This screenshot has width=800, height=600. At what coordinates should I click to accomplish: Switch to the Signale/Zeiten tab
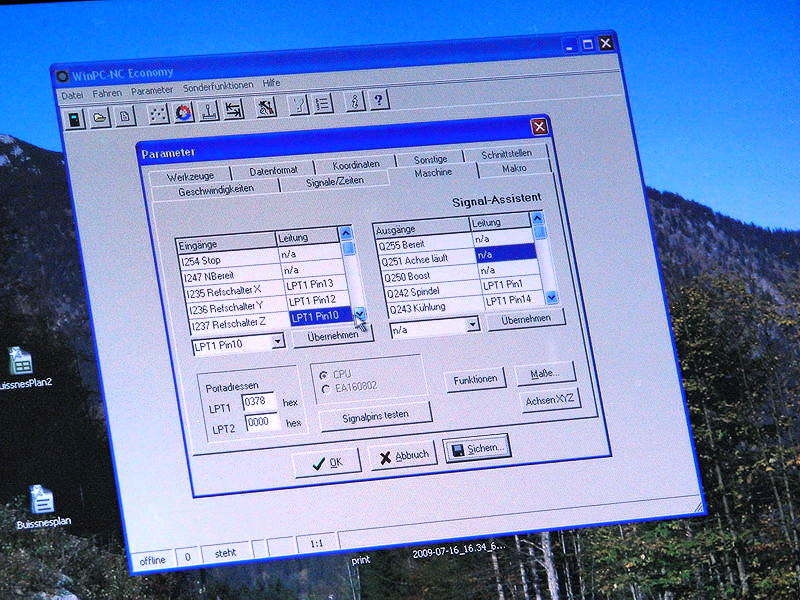[x=335, y=181]
